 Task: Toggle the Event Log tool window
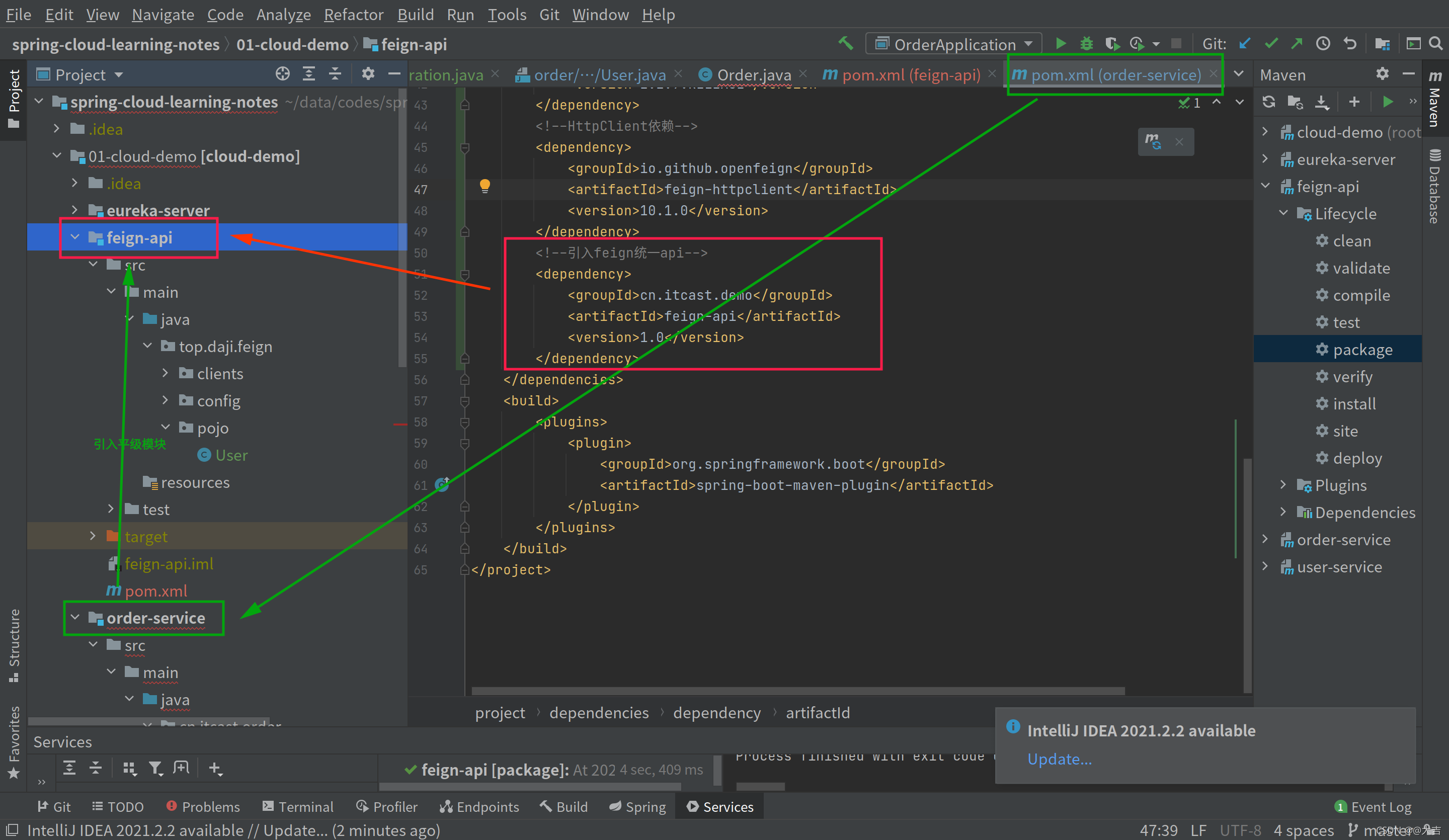(x=1373, y=807)
